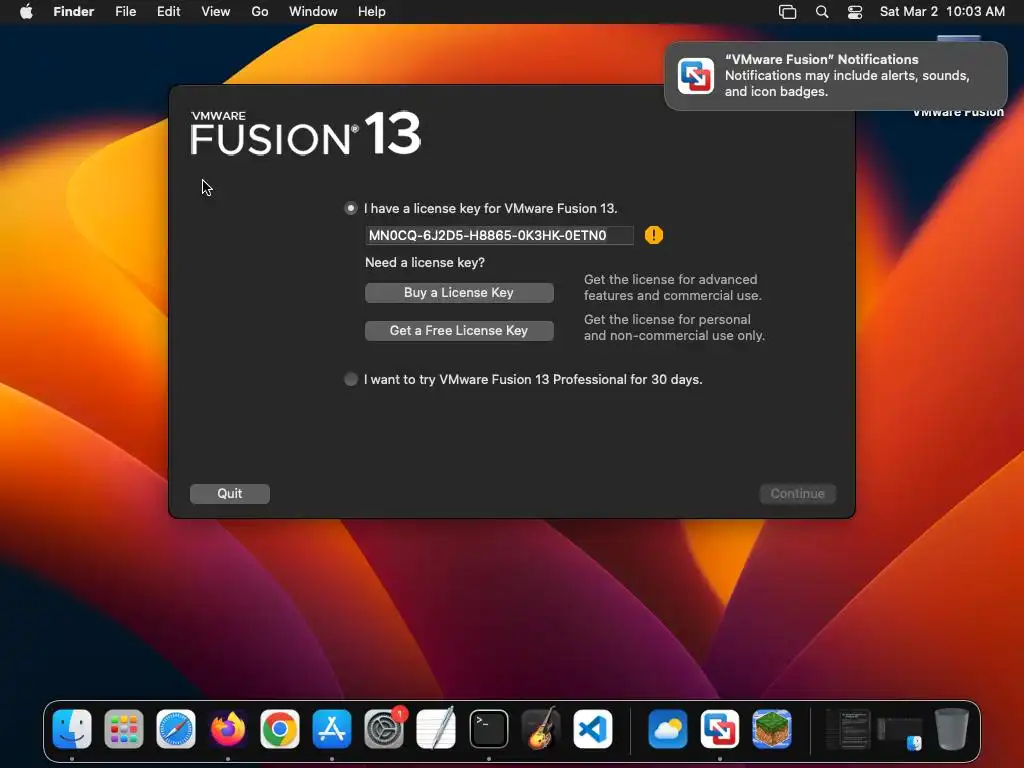Image resolution: width=1024 pixels, height=768 pixels.
Task: Launch Firefox from the Dock
Action: (x=228, y=729)
